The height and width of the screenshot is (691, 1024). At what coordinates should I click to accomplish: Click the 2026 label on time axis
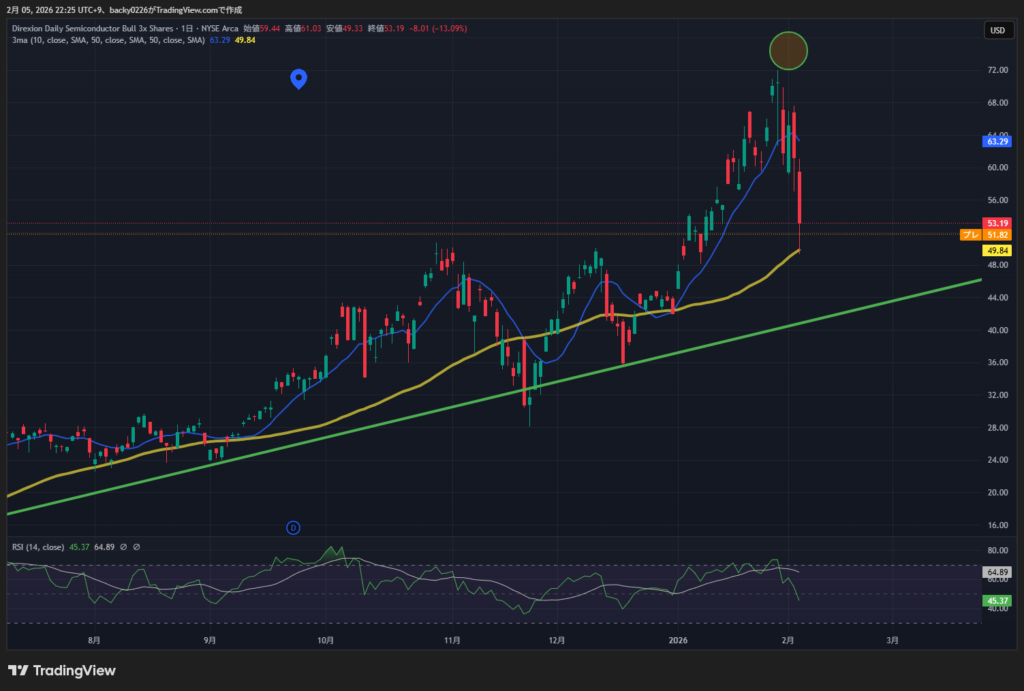(x=679, y=639)
